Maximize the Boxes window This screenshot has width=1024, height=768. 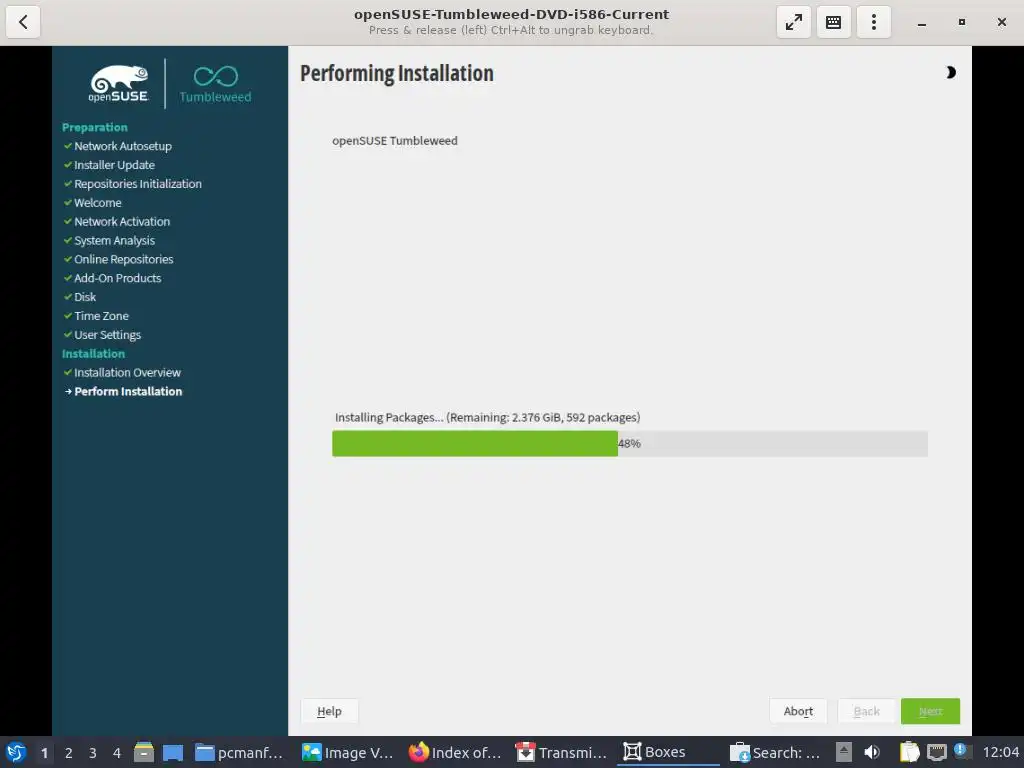[961, 22]
